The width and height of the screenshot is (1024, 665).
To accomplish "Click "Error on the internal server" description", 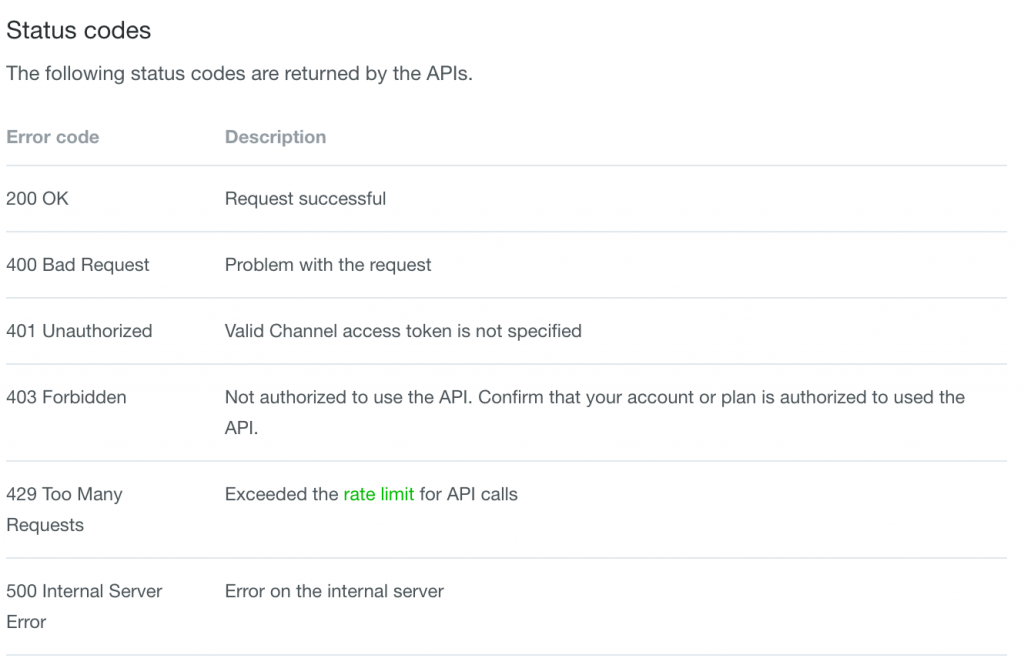I will [334, 591].
